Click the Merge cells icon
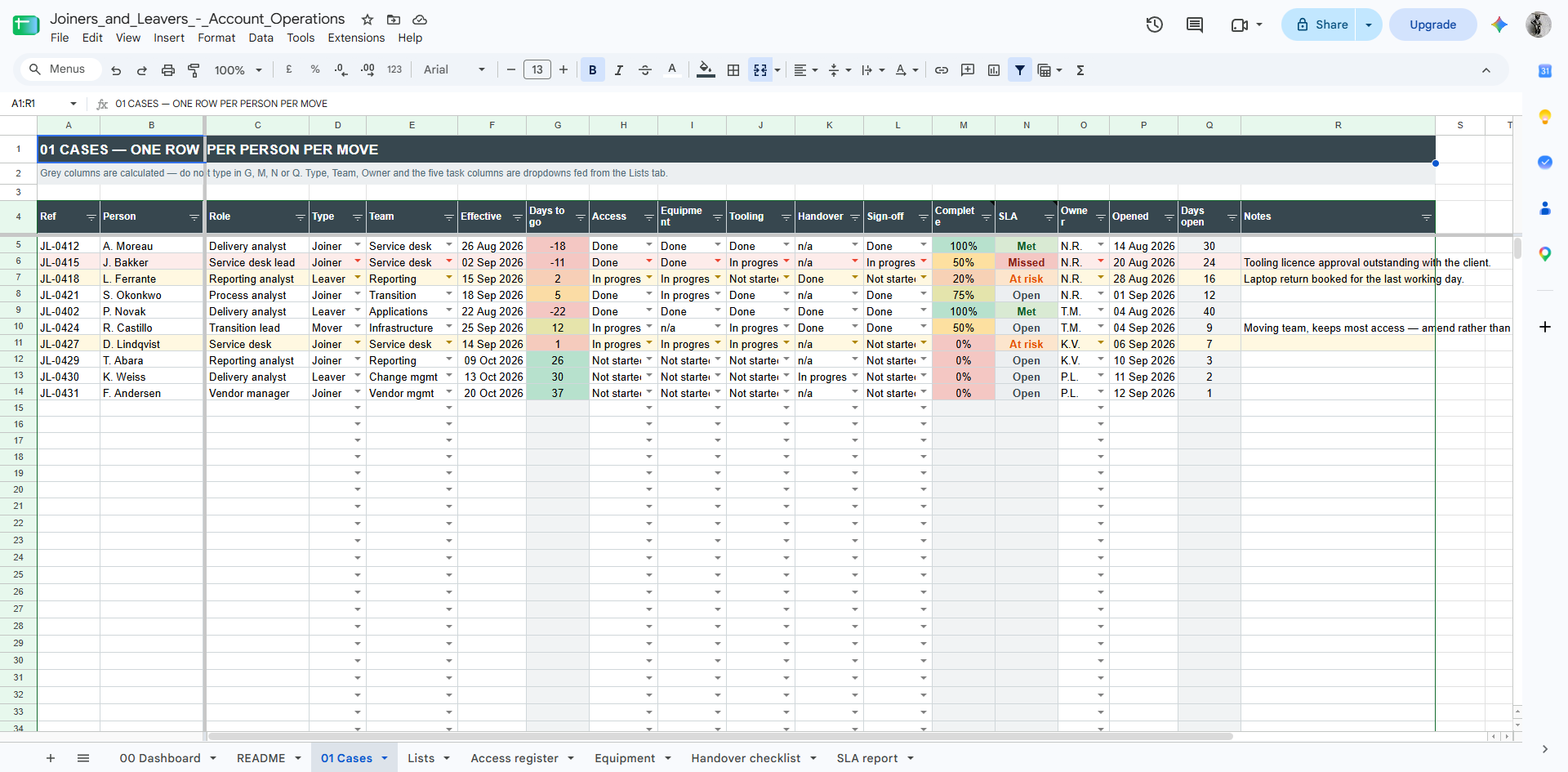Viewport: 1568px width, 772px height. 760,70
